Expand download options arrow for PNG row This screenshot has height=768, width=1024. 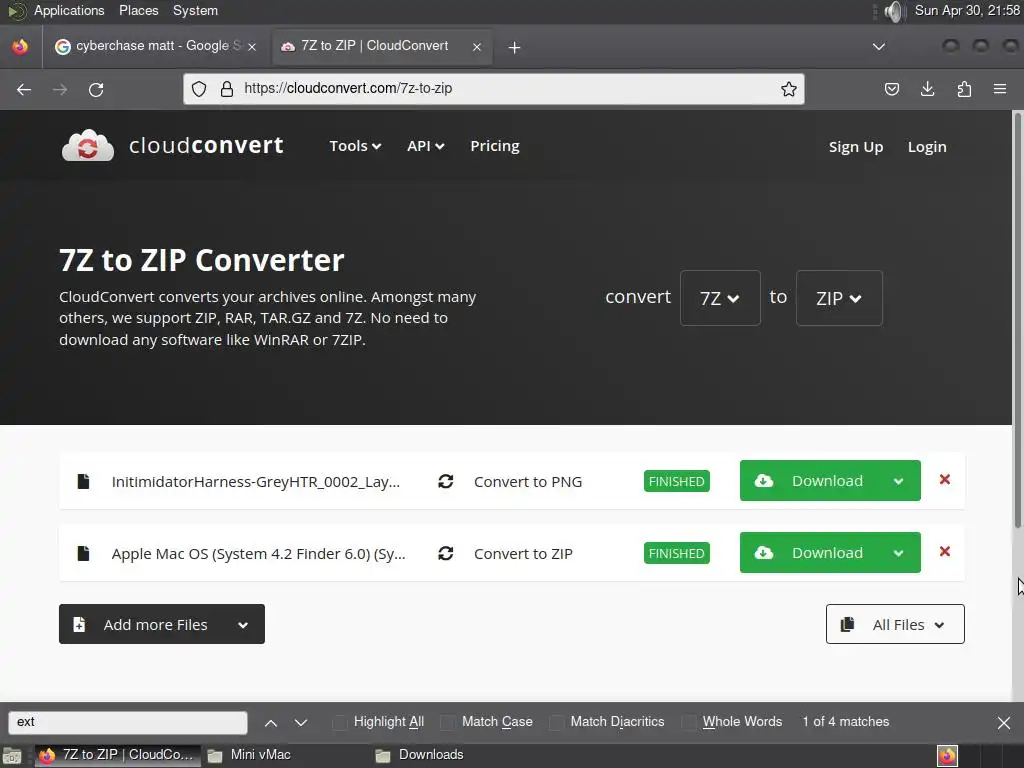[x=899, y=481]
